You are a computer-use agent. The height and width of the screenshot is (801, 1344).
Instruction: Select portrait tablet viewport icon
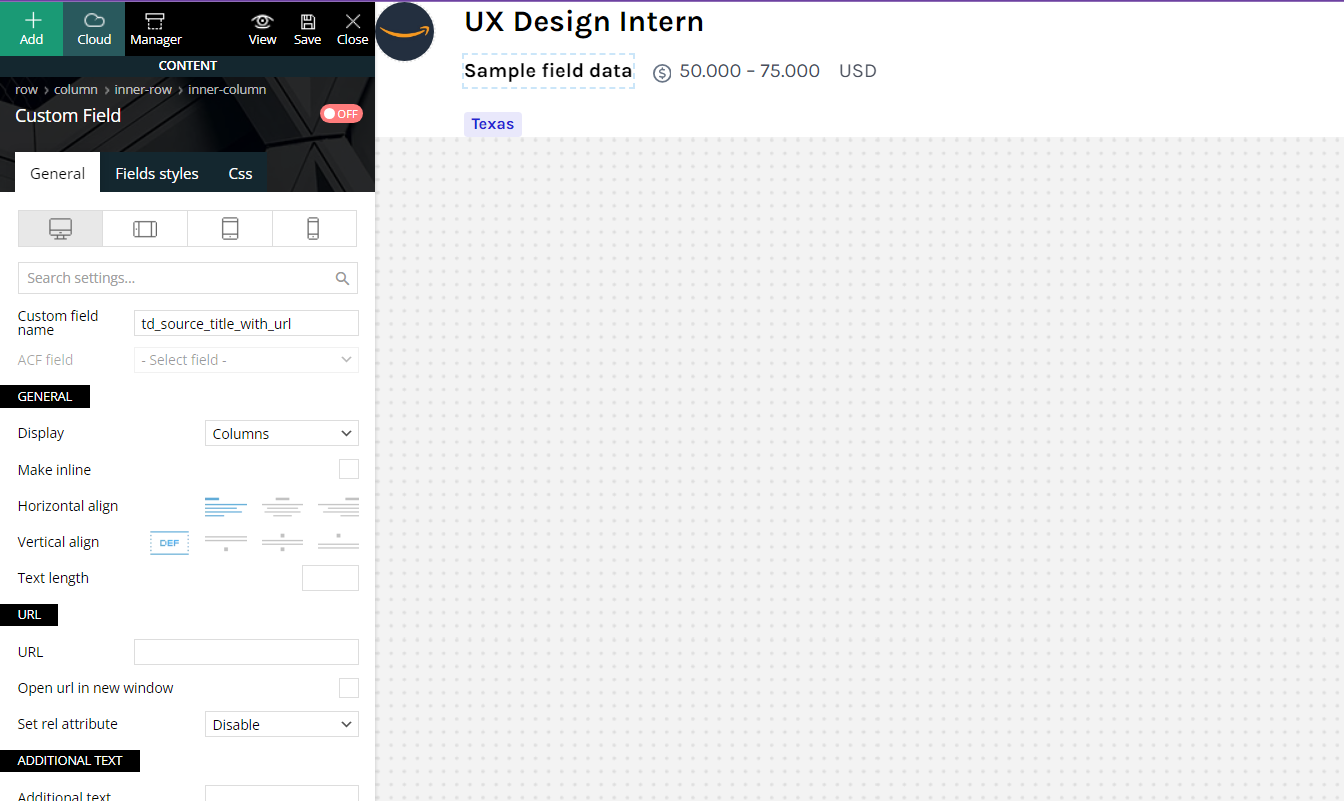(x=230, y=229)
